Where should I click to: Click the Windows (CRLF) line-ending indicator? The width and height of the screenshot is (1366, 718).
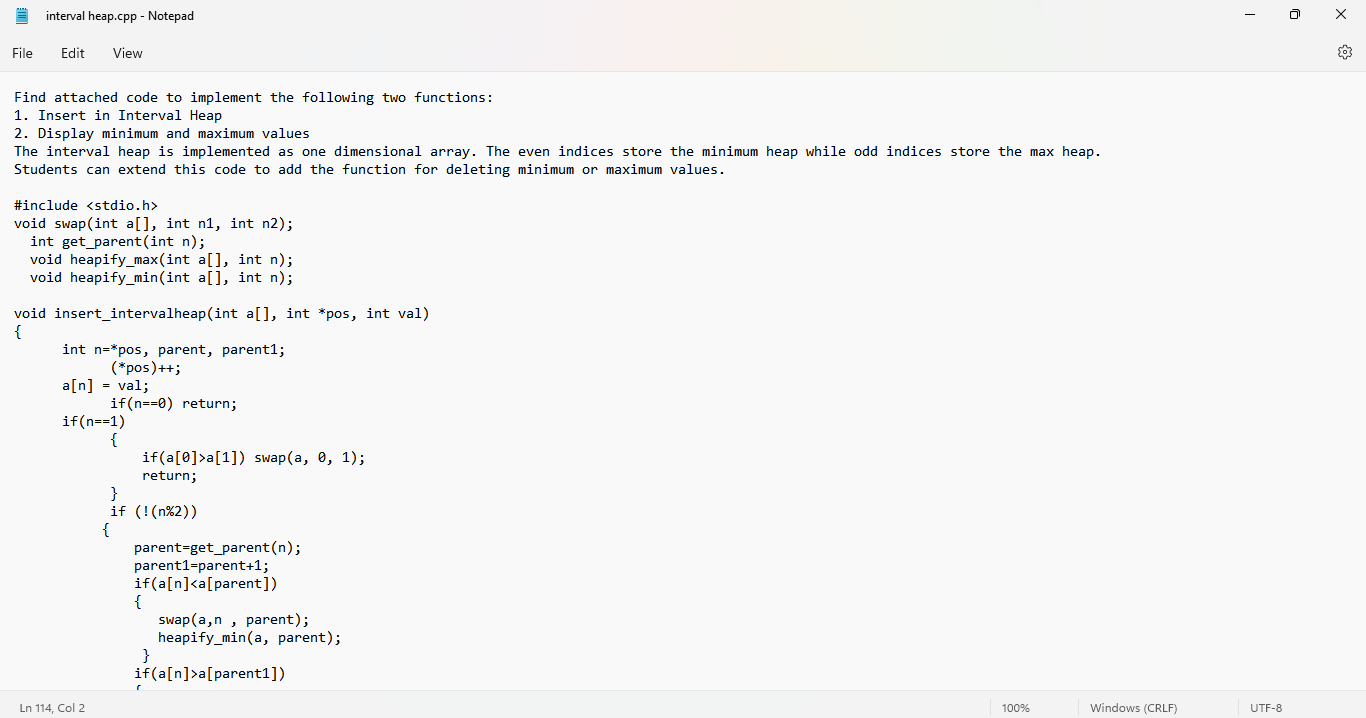pos(1133,707)
